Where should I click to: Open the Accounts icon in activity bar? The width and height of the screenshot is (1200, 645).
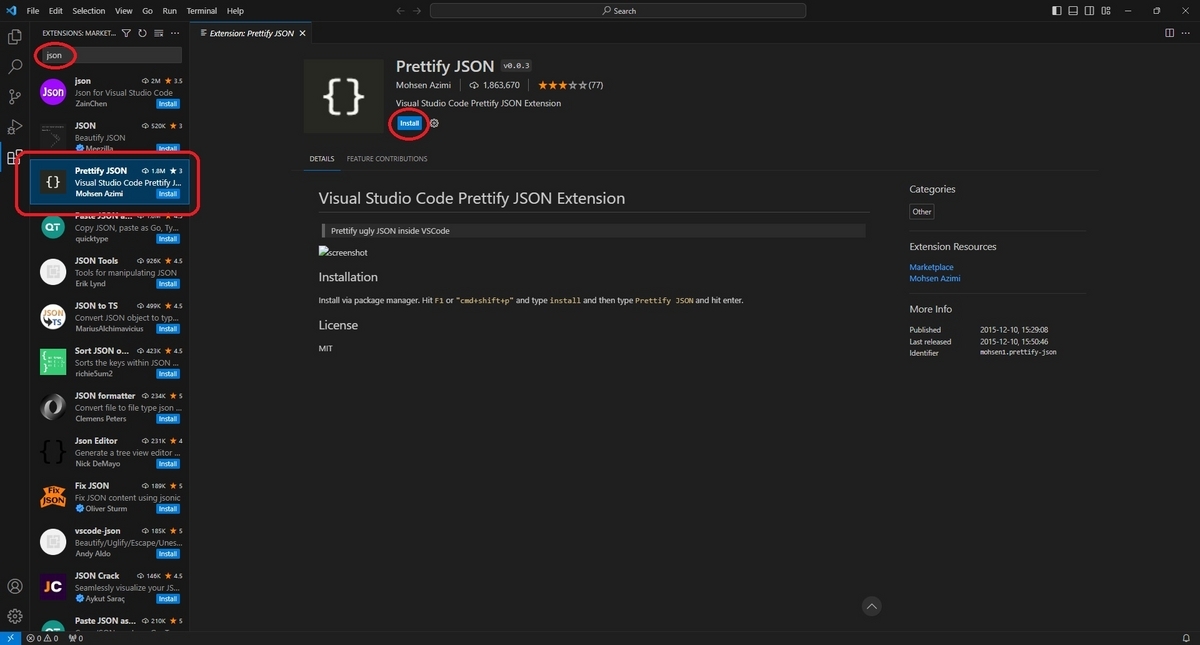[x=15, y=586]
